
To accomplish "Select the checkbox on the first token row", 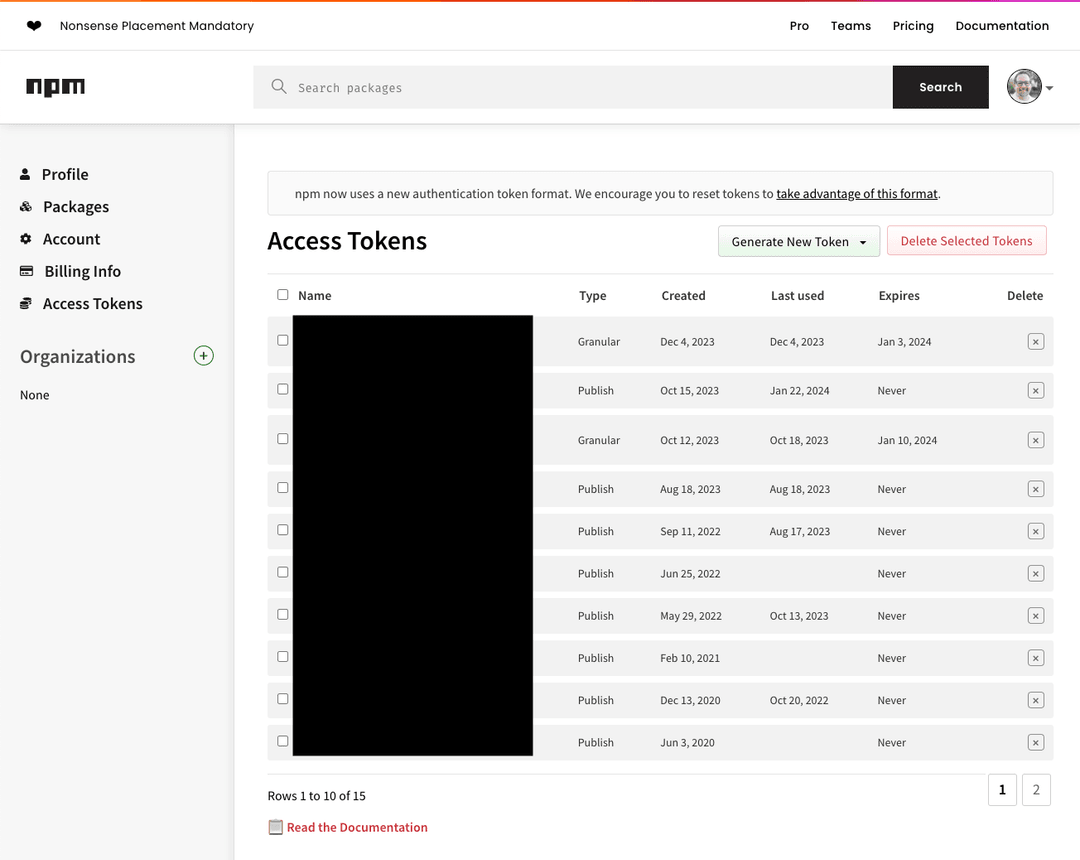I will point(281,338).
